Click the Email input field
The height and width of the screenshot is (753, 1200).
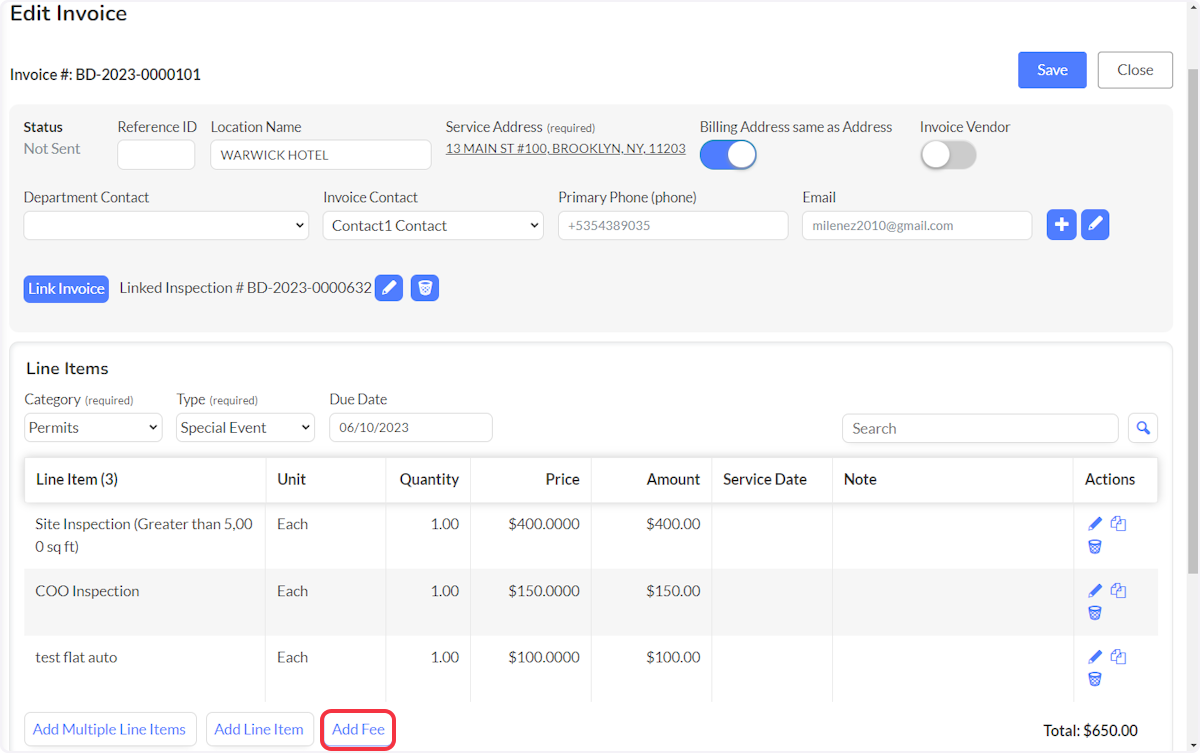point(917,225)
